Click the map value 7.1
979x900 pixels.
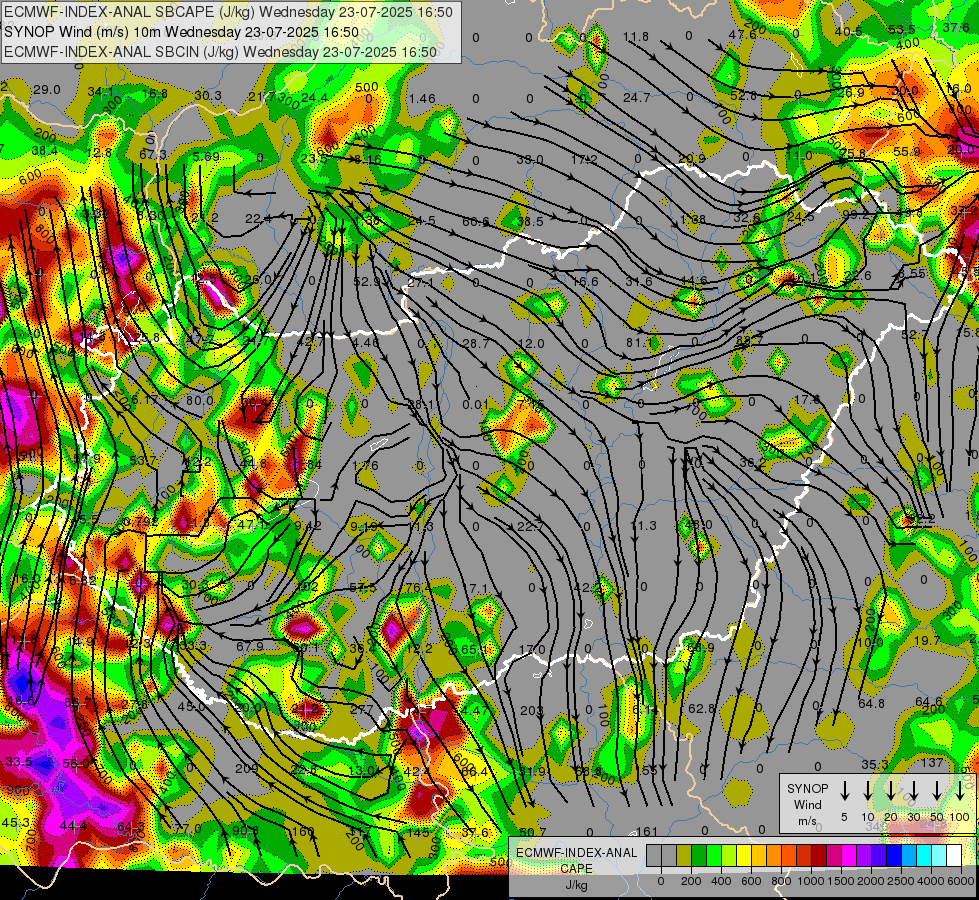[478, 588]
